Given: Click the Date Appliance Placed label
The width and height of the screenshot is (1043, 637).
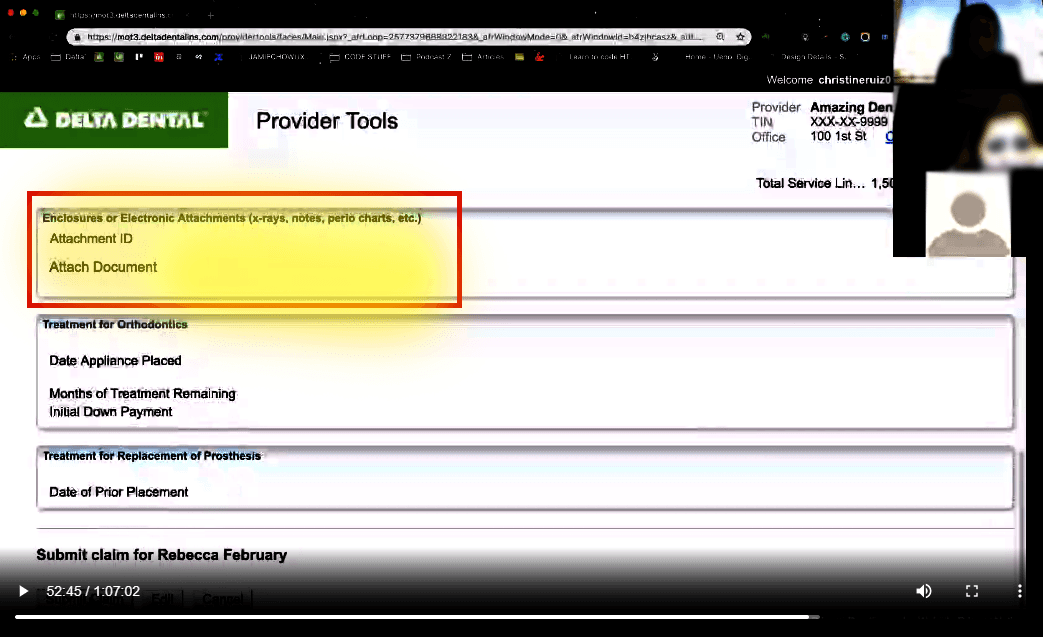Looking at the screenshot, I should (x=115, y=360).
